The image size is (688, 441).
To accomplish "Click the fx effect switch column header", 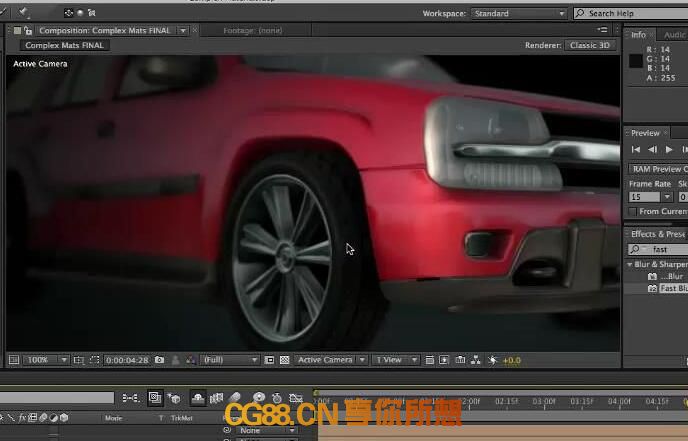I will point(22,418).
